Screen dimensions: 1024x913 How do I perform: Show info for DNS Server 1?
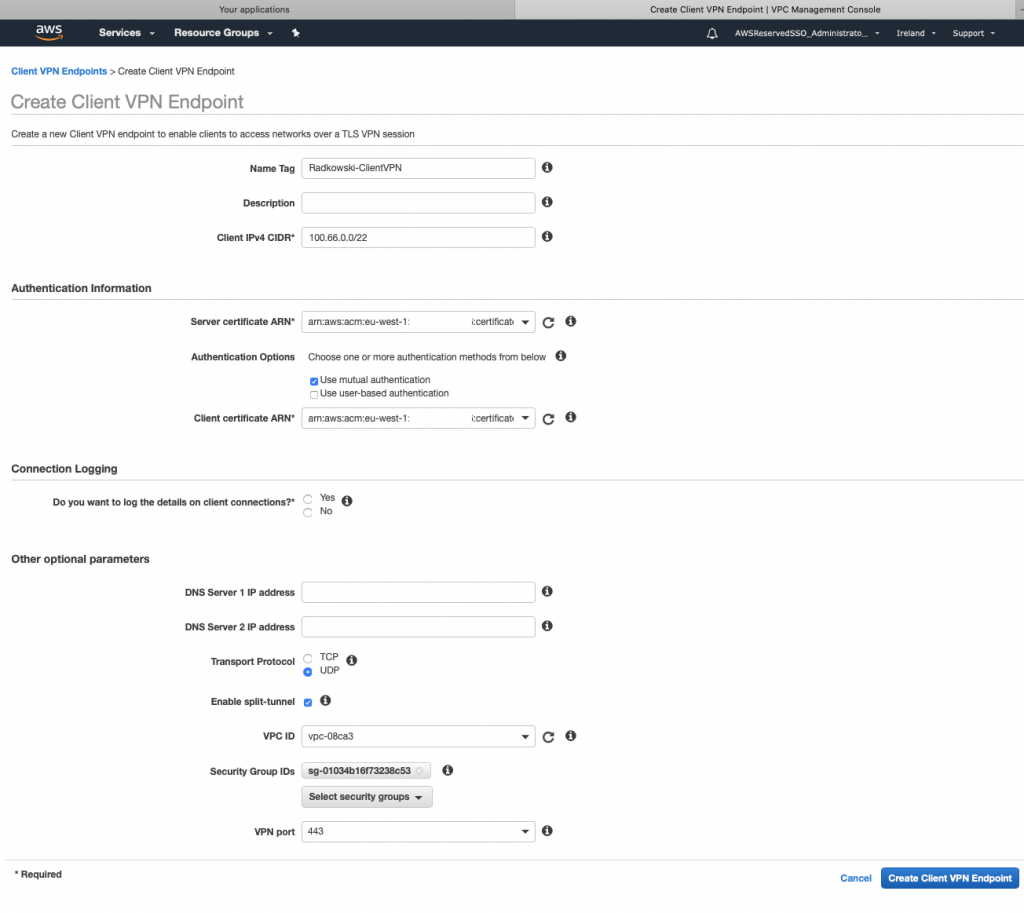tap(547, 591)
